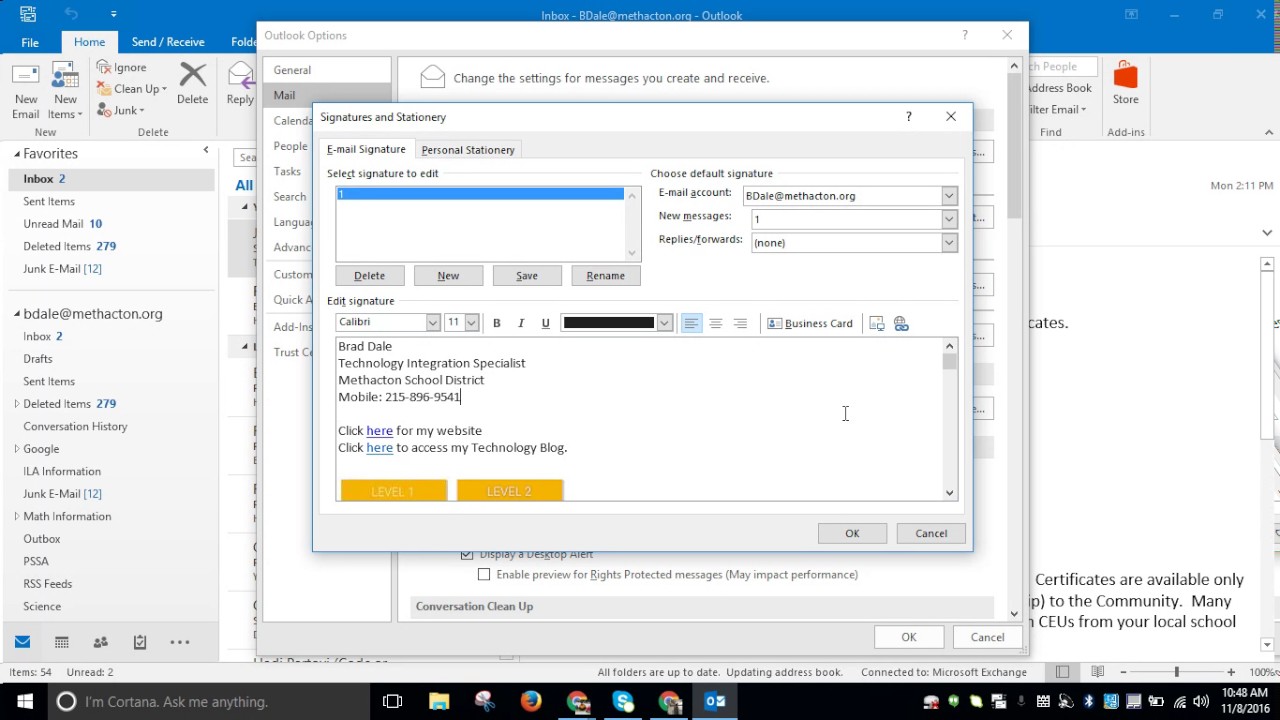This screenshot has width=1280, height=720.
Task: Switch to Personal Stationery tab
Action: point(468,150)
